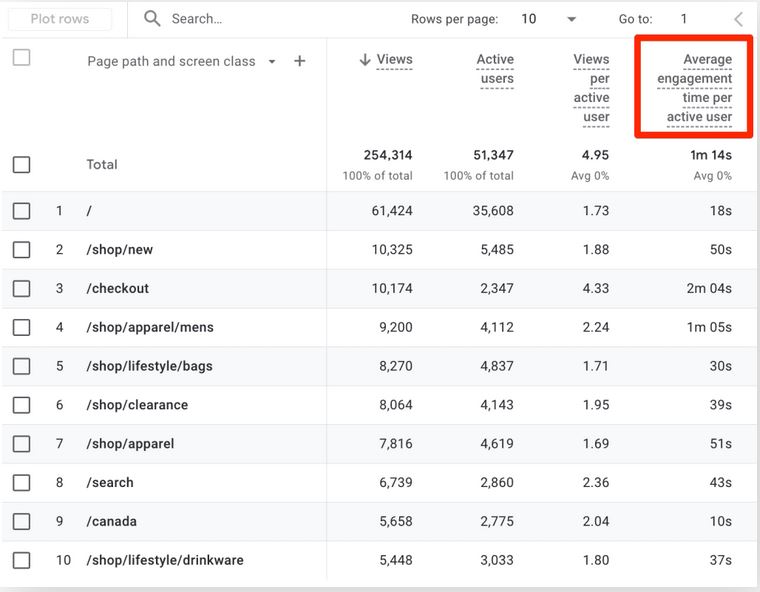Add a dimension with the plus icon
This screenshot has width=760, height=592.
[300, 61]
